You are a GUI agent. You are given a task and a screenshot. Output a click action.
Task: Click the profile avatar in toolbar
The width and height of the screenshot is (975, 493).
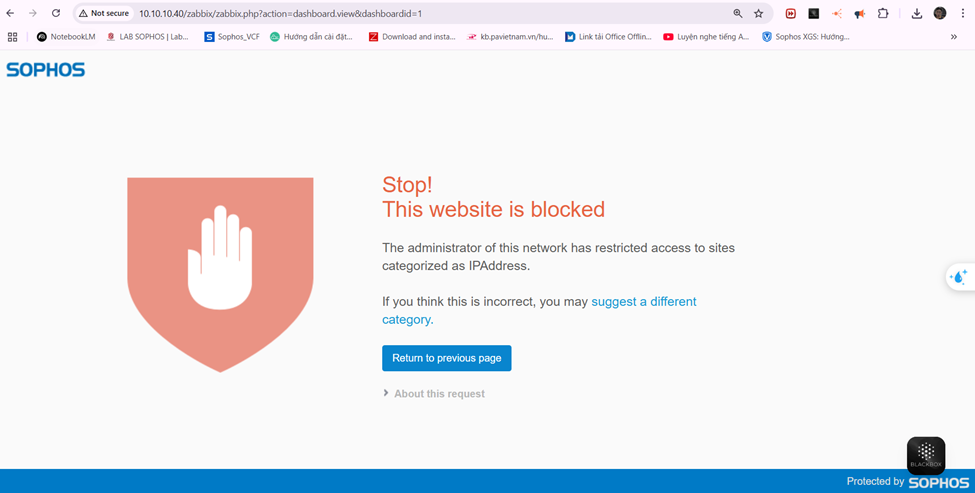coord(940,14)
